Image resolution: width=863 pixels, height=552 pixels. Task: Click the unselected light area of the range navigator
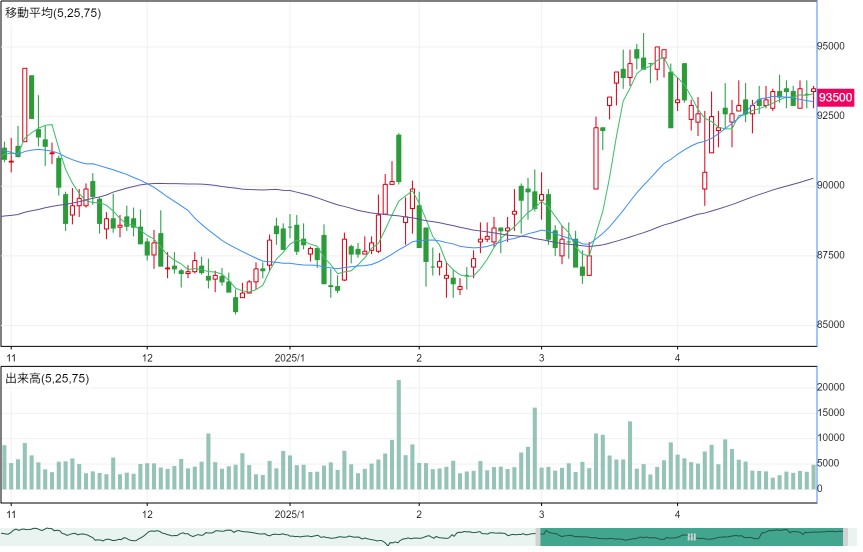pos(268,537)
